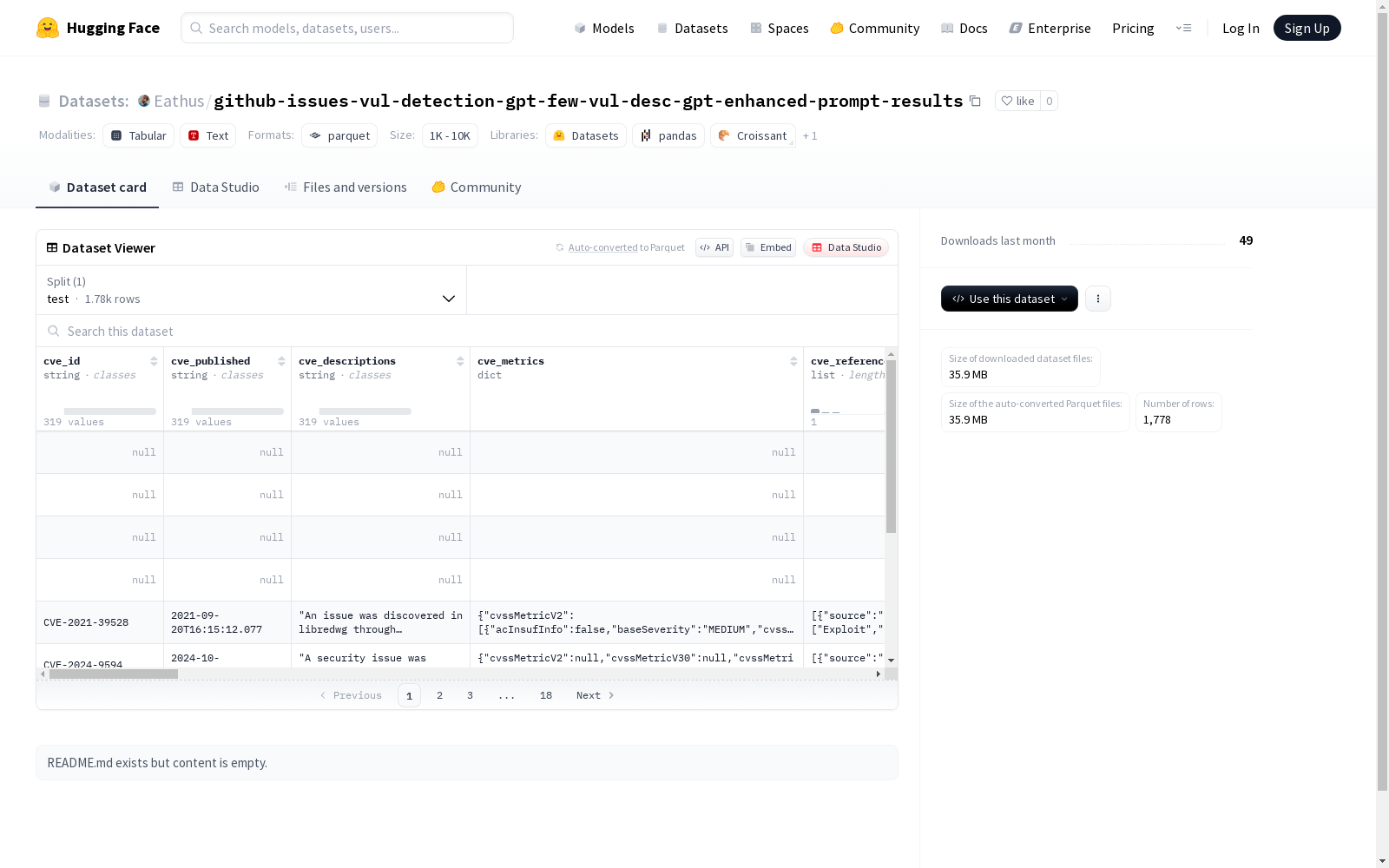Open the API button in viewer
This screenshot has width=1389, height=868.
click(714, 247)
